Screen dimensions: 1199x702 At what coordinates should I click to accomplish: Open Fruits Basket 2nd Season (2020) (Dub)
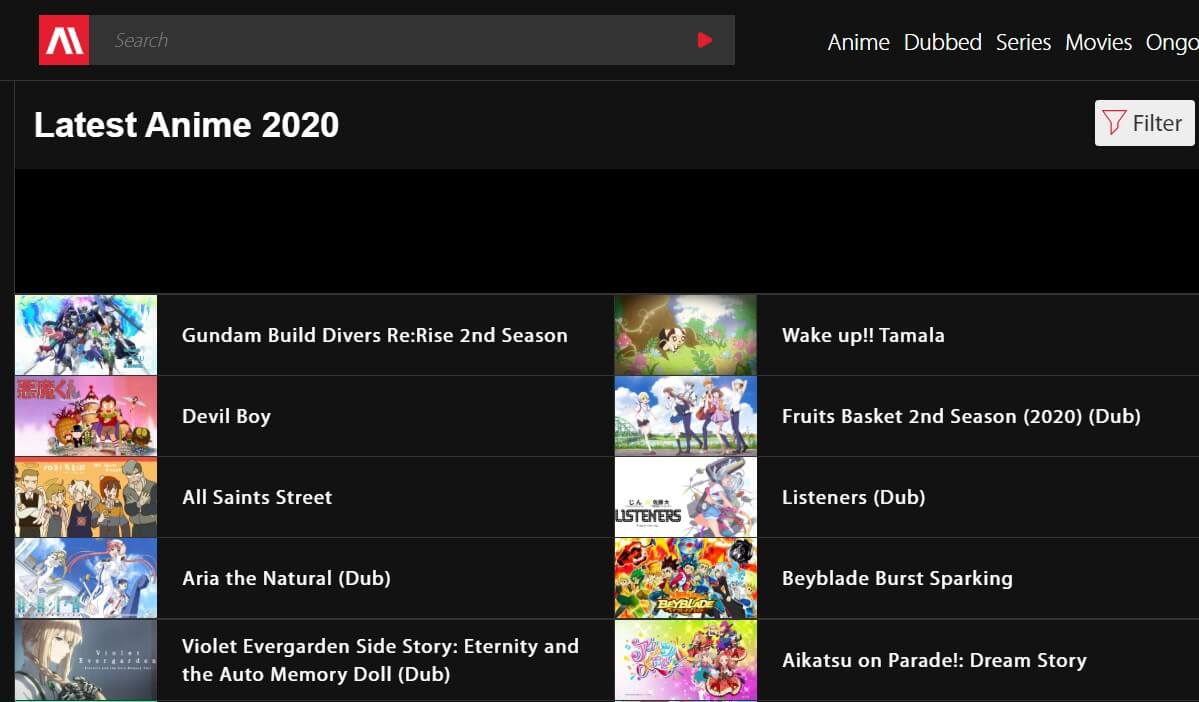click(x=961, y=416)
